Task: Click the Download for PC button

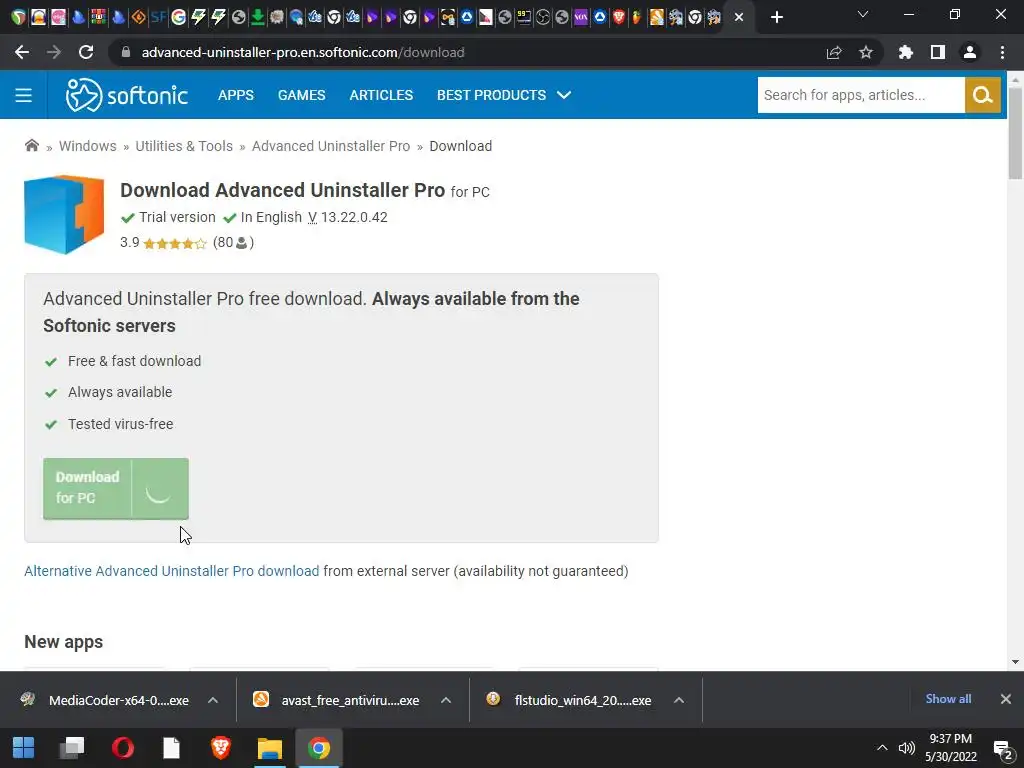Action: [116, 488]
